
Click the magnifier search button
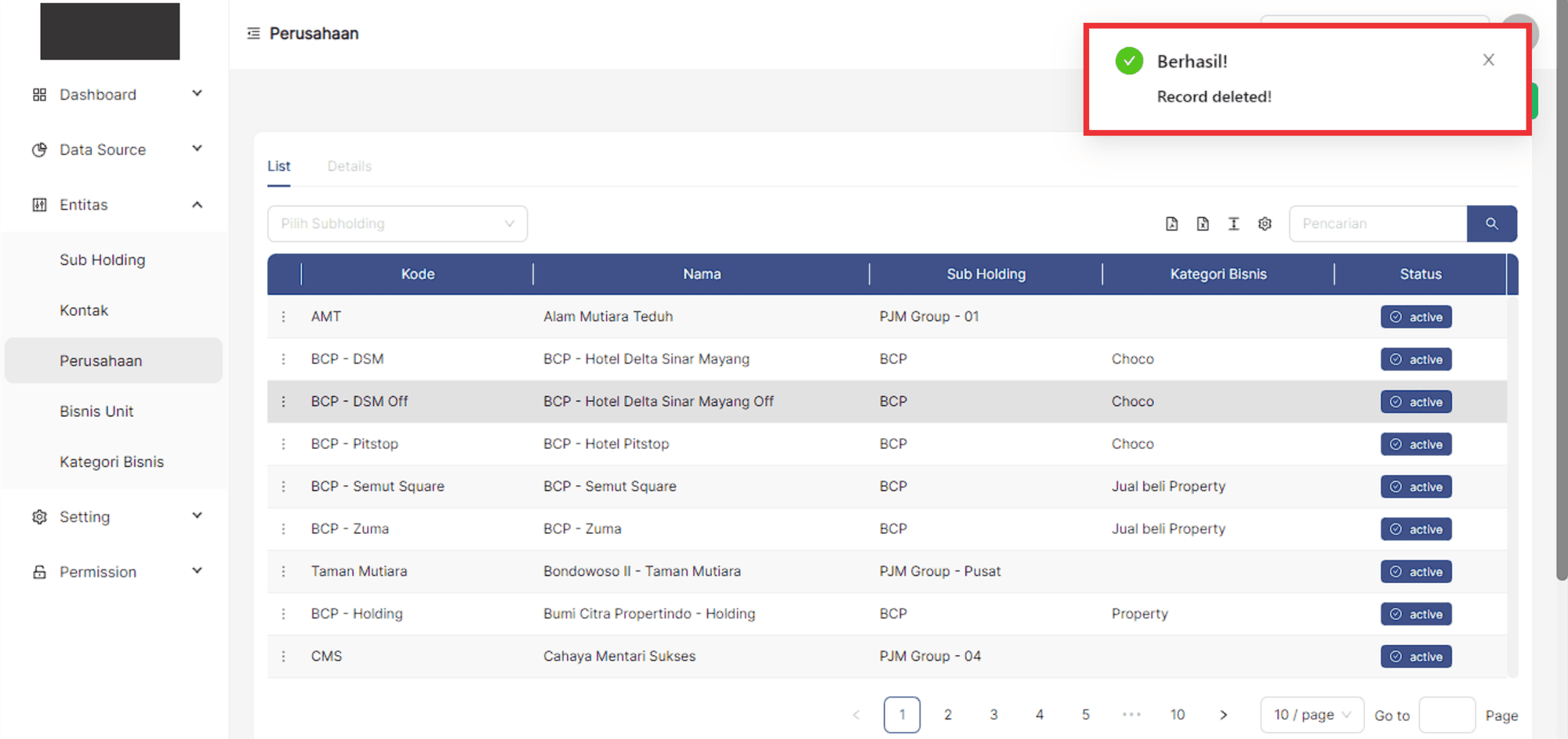click(x=1491, y=224)
